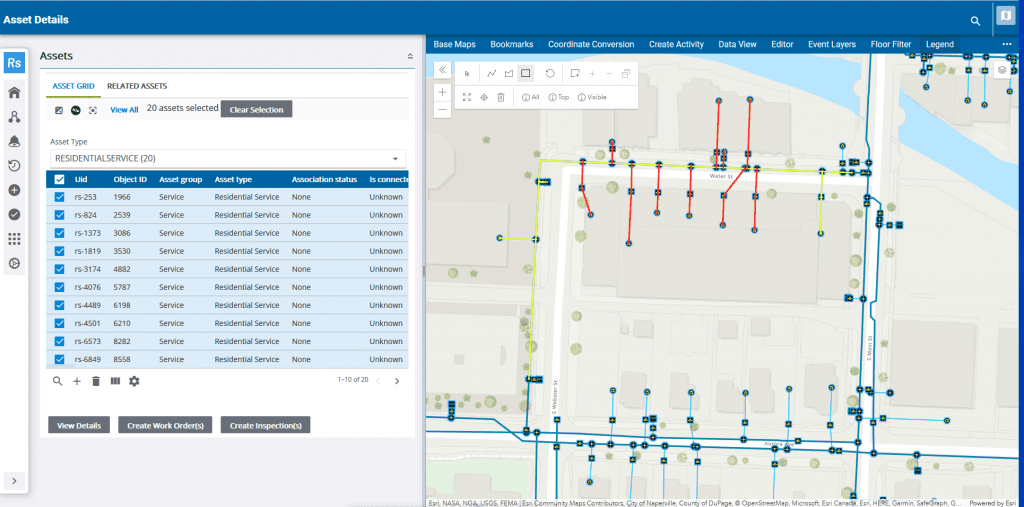
Task: Open the Asset Type dropdown
Action: click(228, 158)
